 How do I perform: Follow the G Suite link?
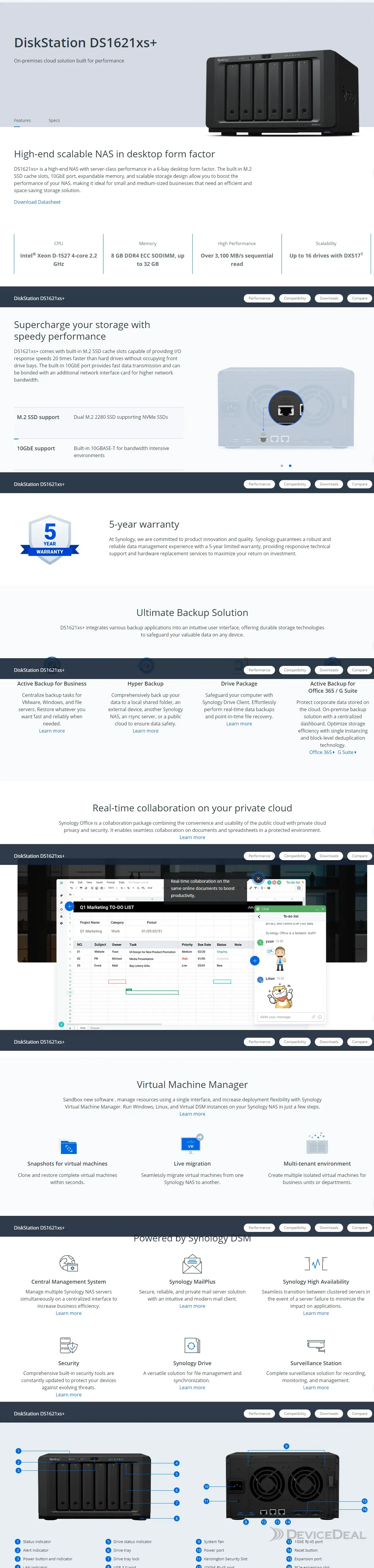click(347, 752)
